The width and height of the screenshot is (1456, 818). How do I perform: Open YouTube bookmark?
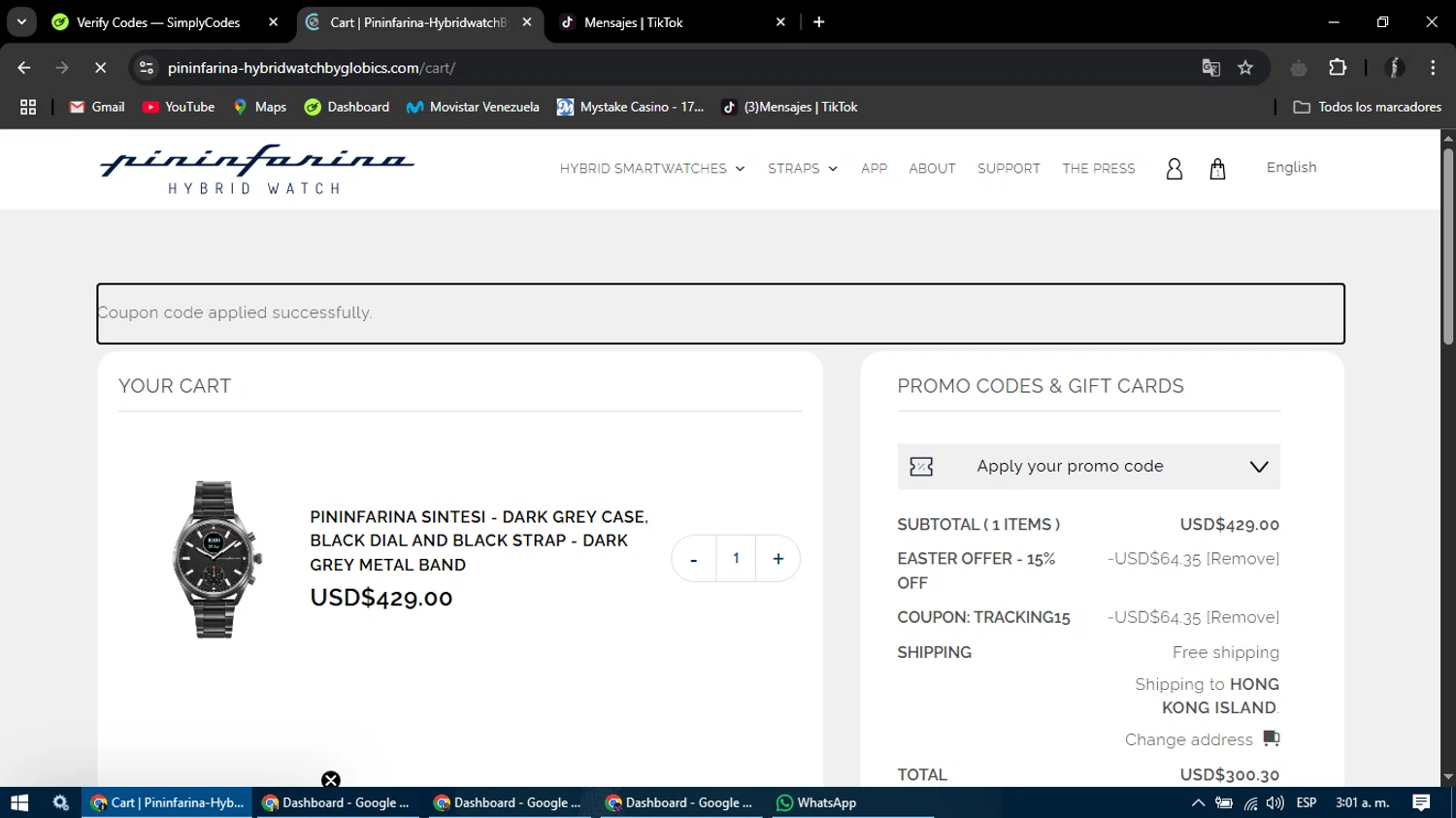(x=179, y=107)
